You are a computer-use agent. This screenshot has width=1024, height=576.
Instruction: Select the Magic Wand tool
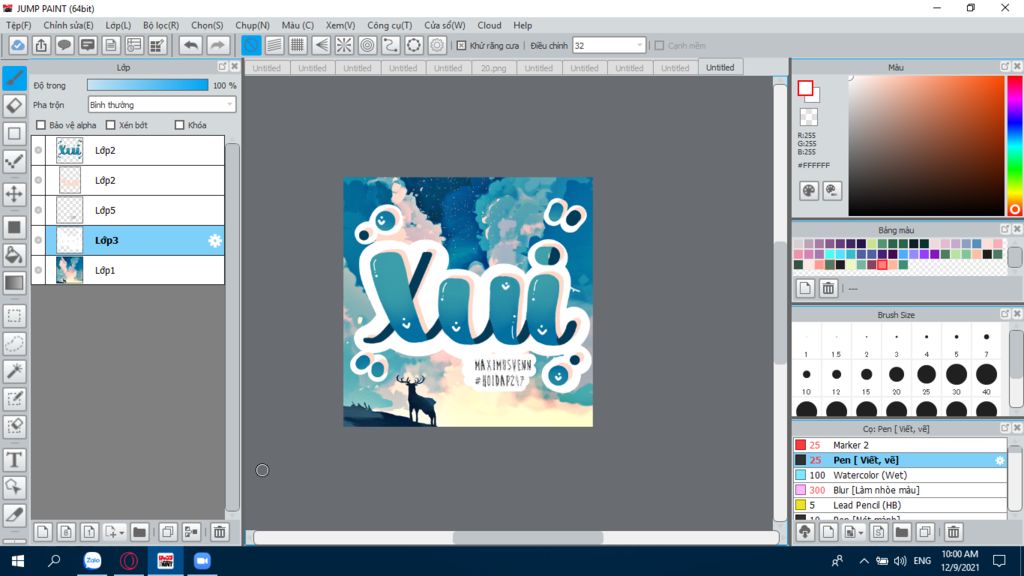[14, 371]
